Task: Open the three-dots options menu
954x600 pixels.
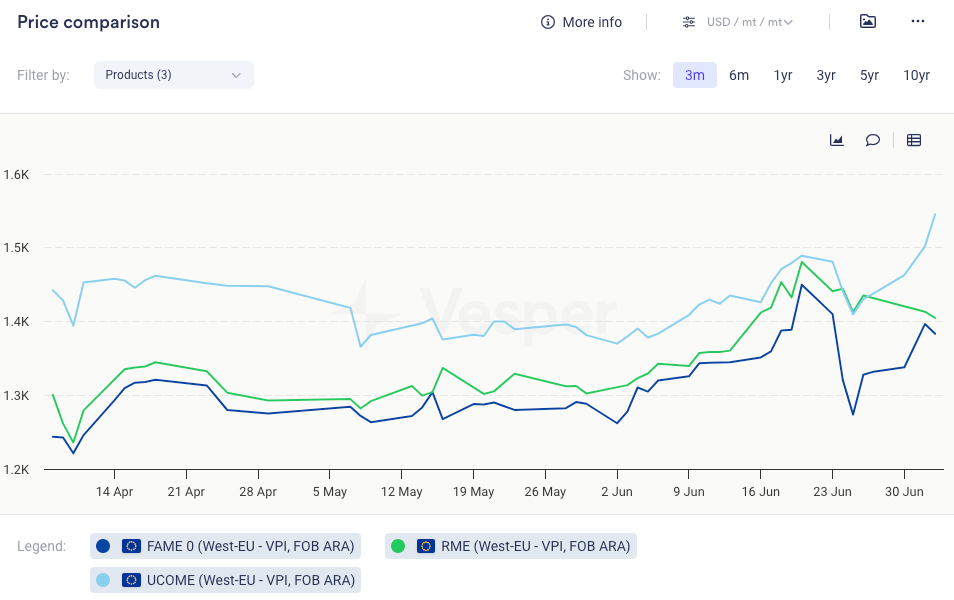Action: point(918,21)
